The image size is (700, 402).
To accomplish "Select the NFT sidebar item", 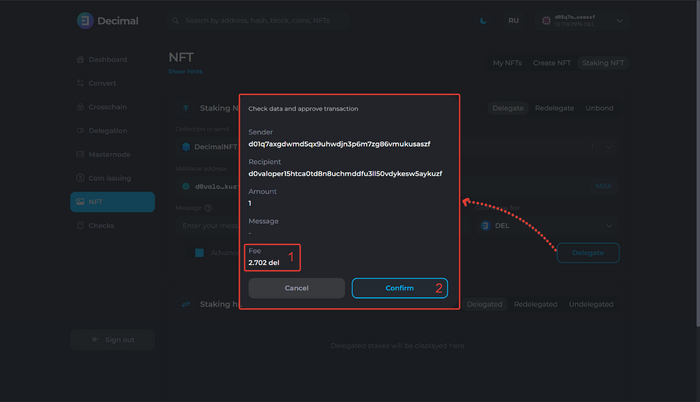I will coord(112,202).
